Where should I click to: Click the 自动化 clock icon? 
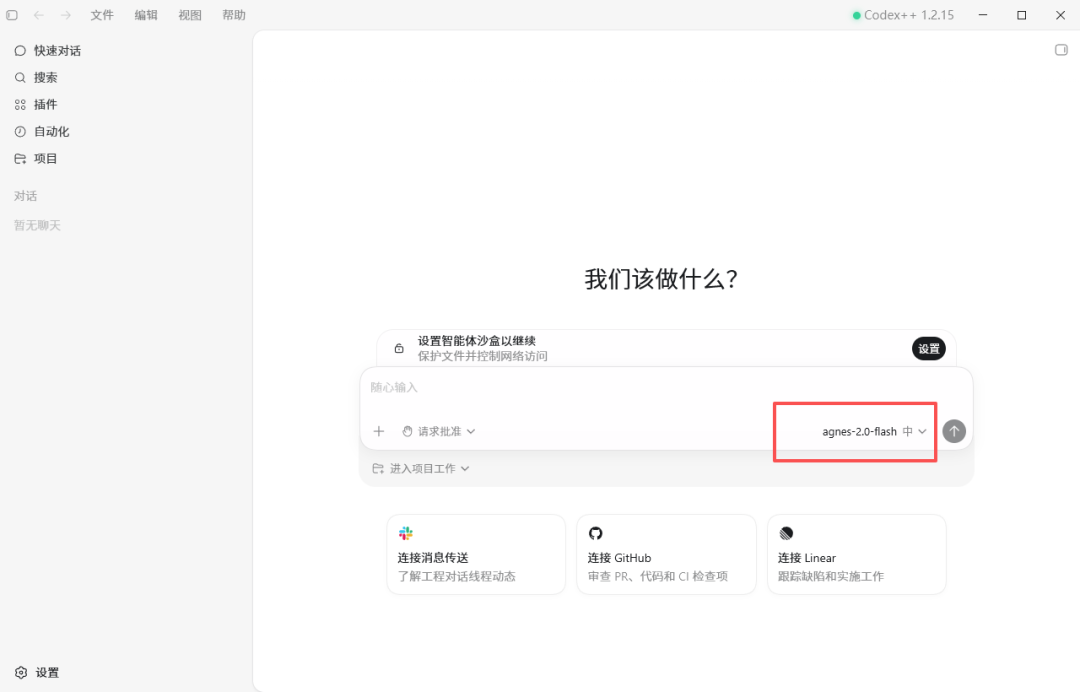click(x=20, y=131)
